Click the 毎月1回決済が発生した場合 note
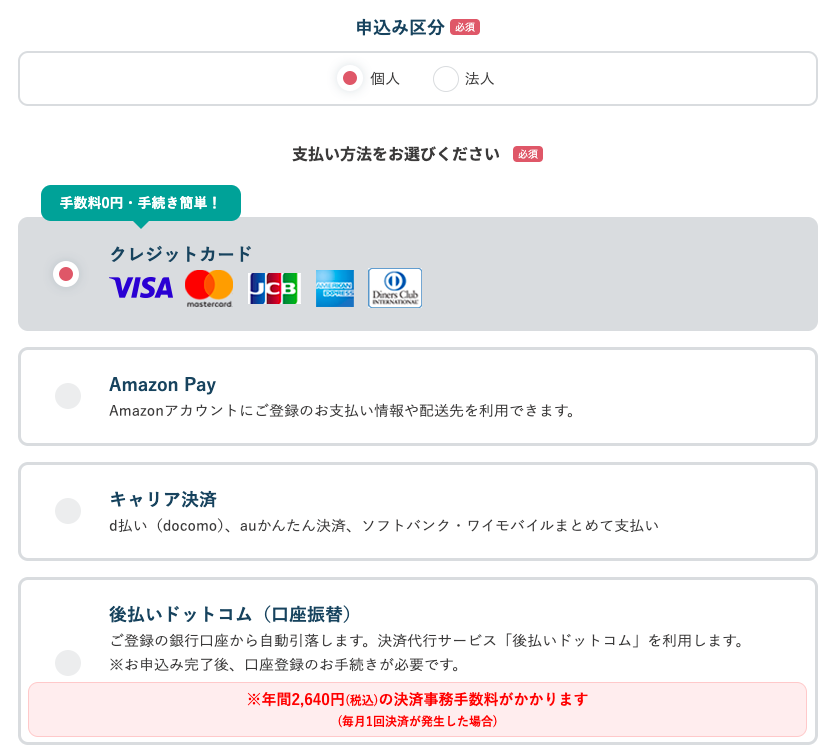 coord(418,722)
